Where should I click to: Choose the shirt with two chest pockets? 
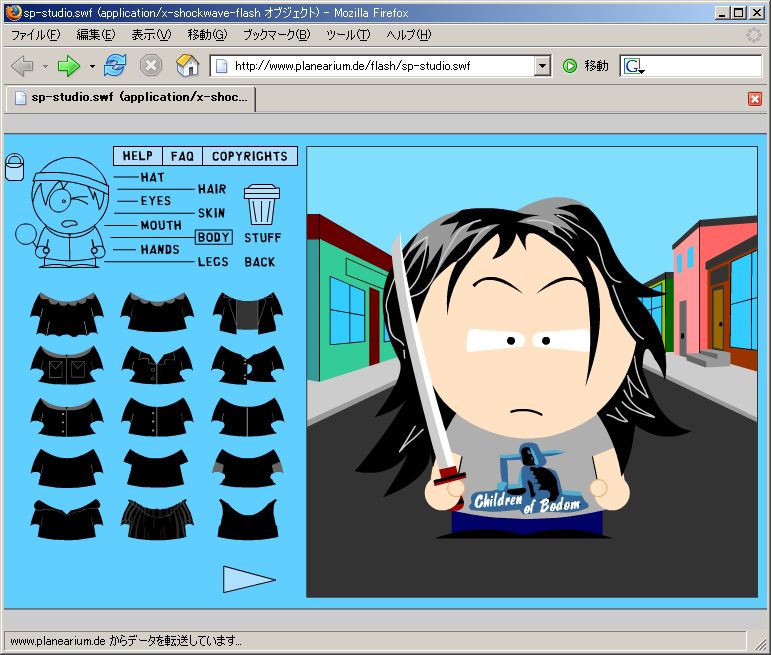pos(67,365)
